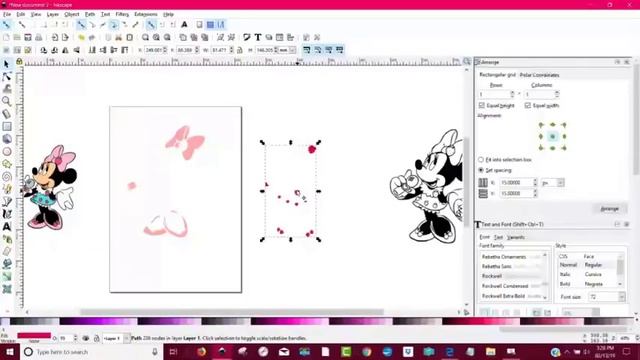Click the Enable snapping icon in snap bar
Screen dimensions: 640x360
tap(7, 25)
